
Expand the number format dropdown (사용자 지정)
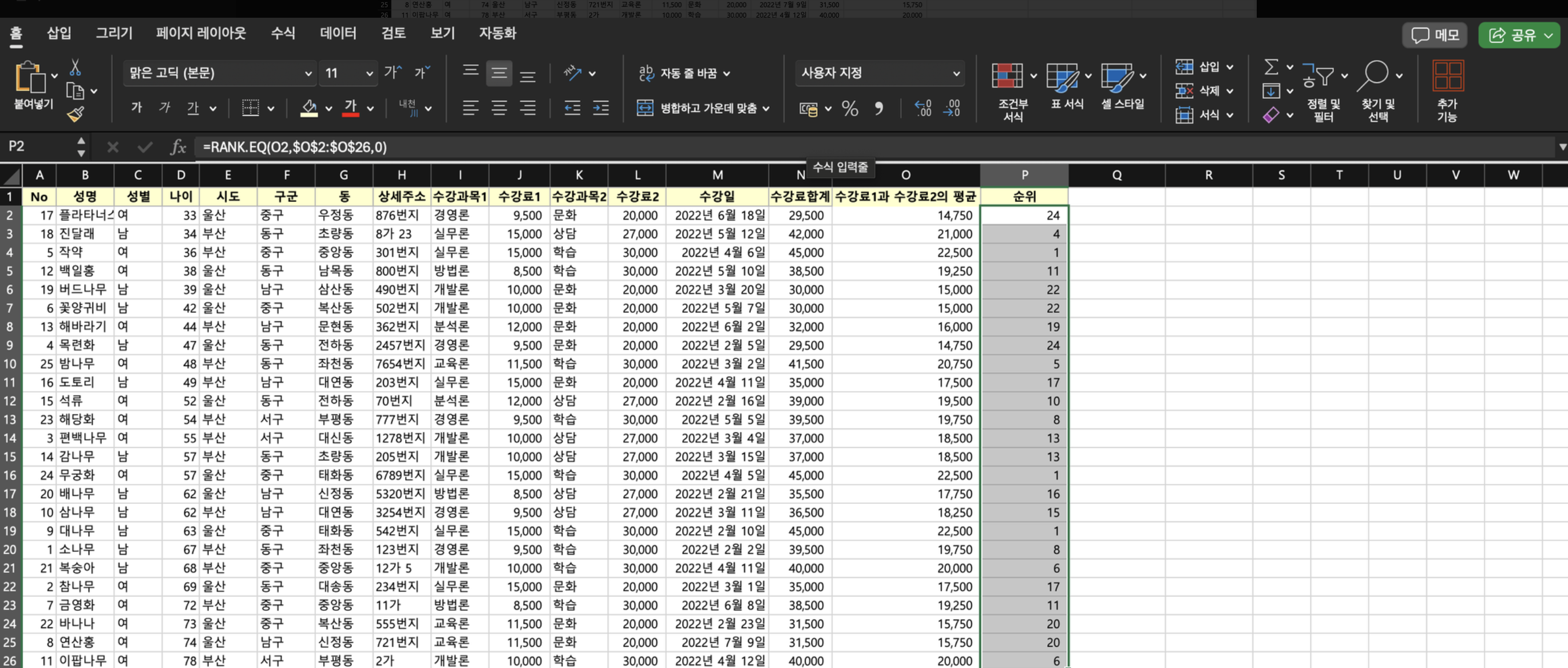956,74
